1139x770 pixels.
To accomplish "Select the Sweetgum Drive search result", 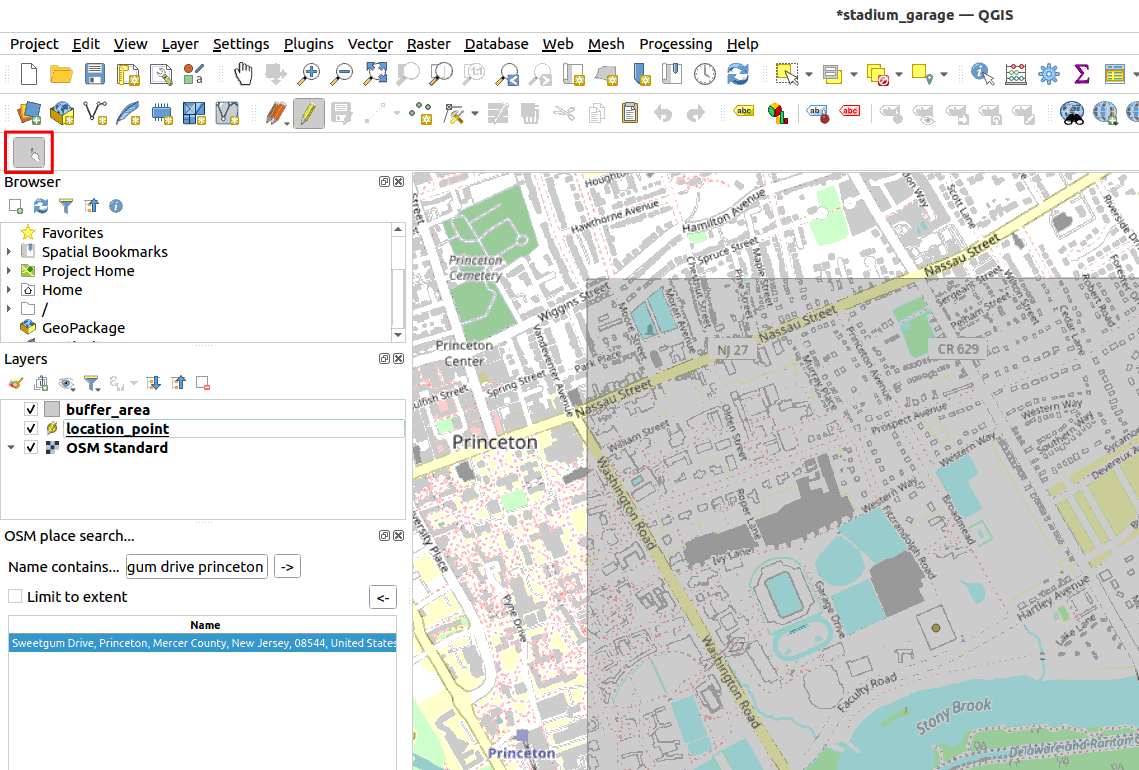I will click(x=203, y=643).
